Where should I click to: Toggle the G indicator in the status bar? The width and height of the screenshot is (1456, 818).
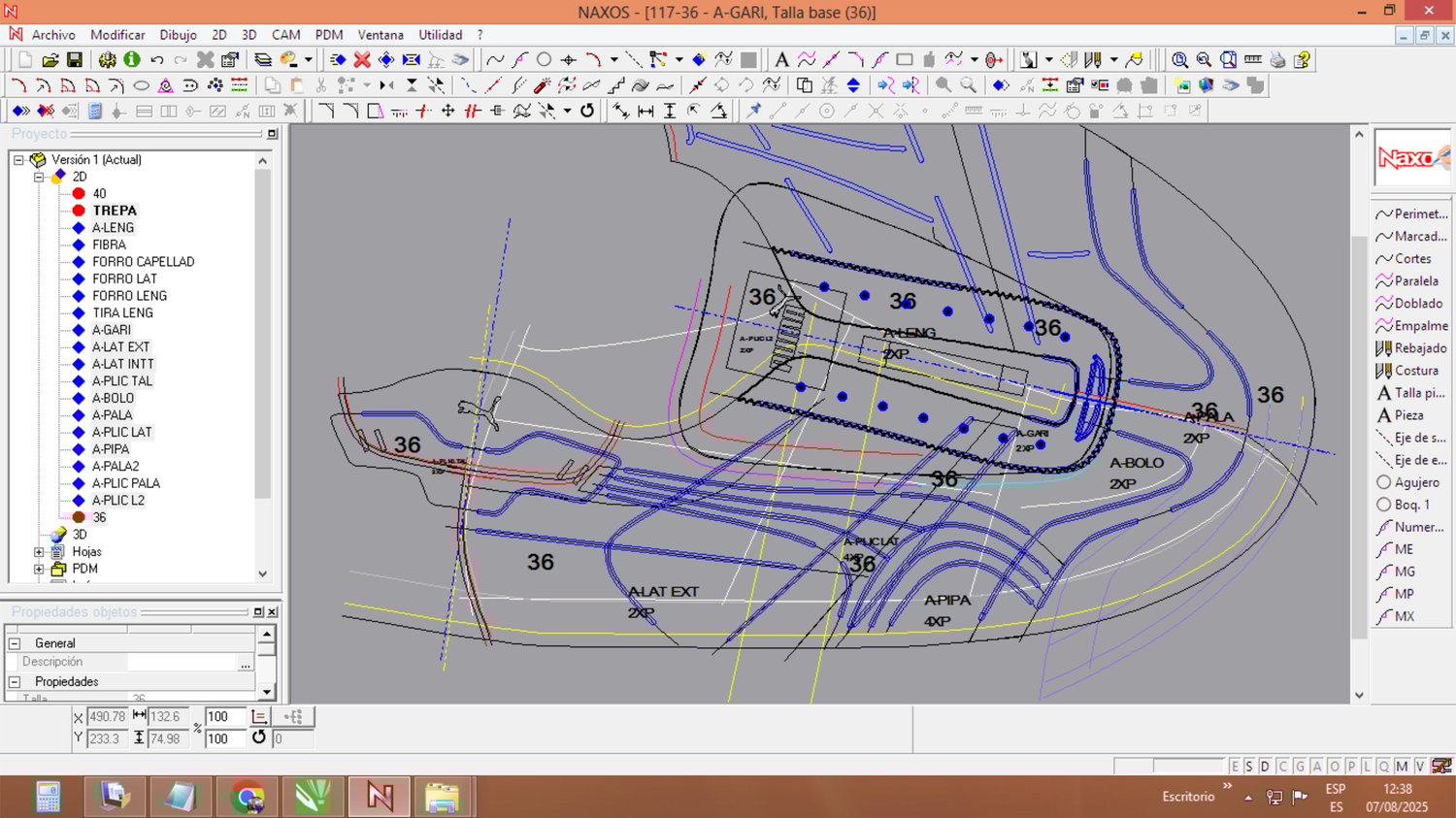click(x=1300, y=767)
